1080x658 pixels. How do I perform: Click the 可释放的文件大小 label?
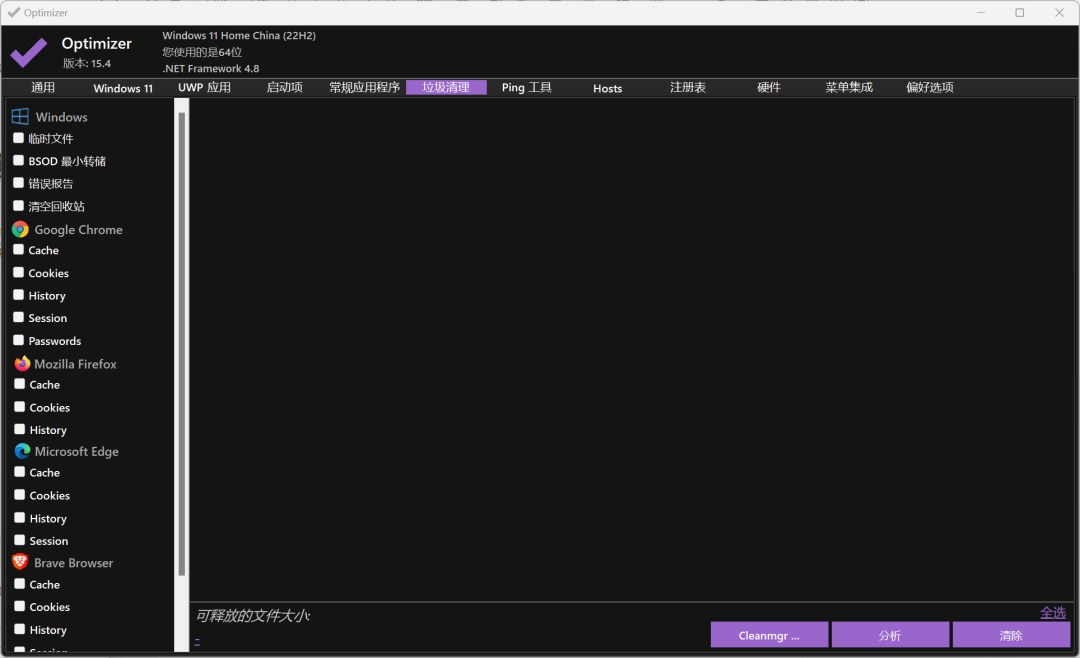point(253,615)
